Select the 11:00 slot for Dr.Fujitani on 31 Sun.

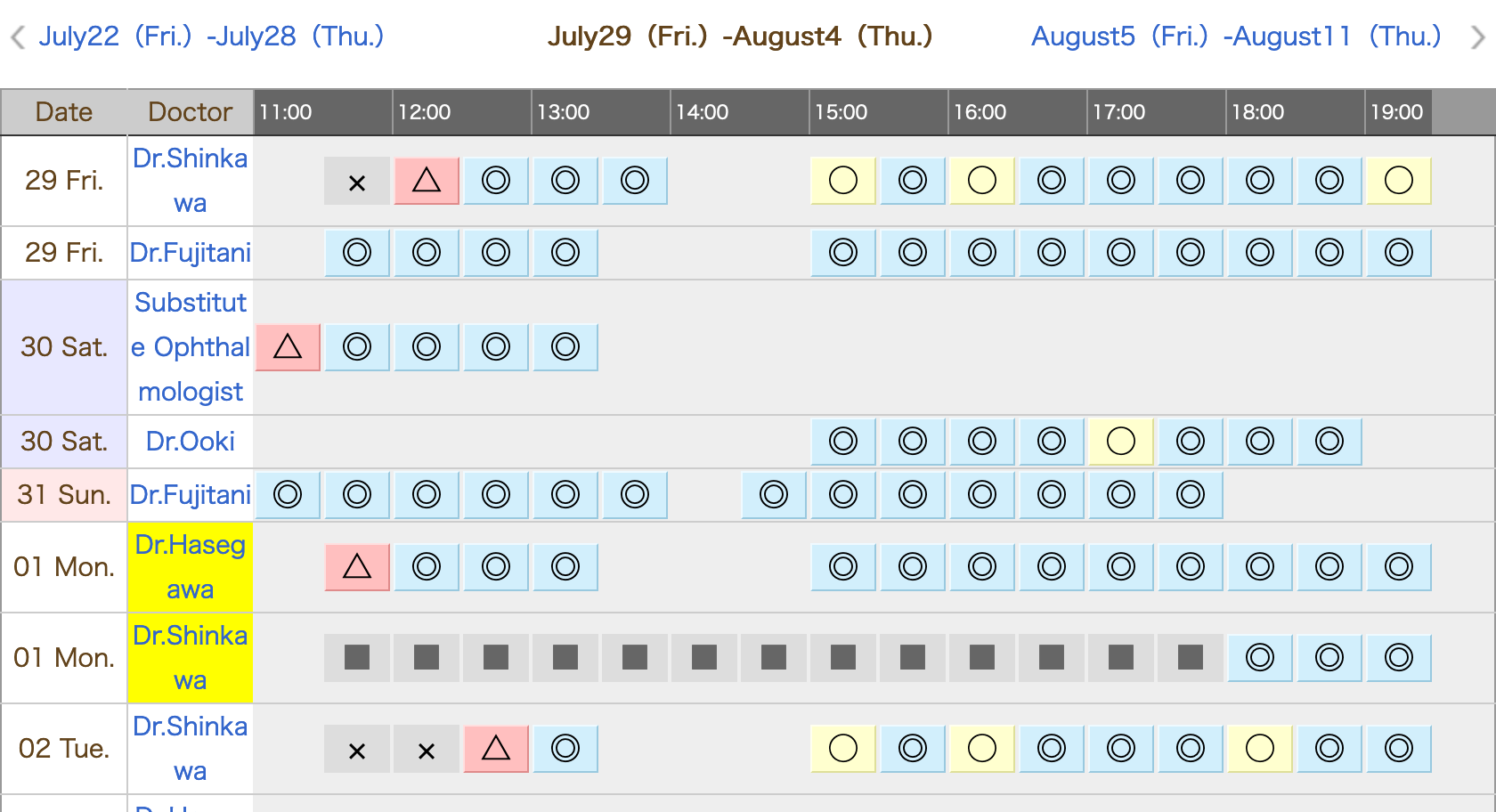(x=288, y=495)
